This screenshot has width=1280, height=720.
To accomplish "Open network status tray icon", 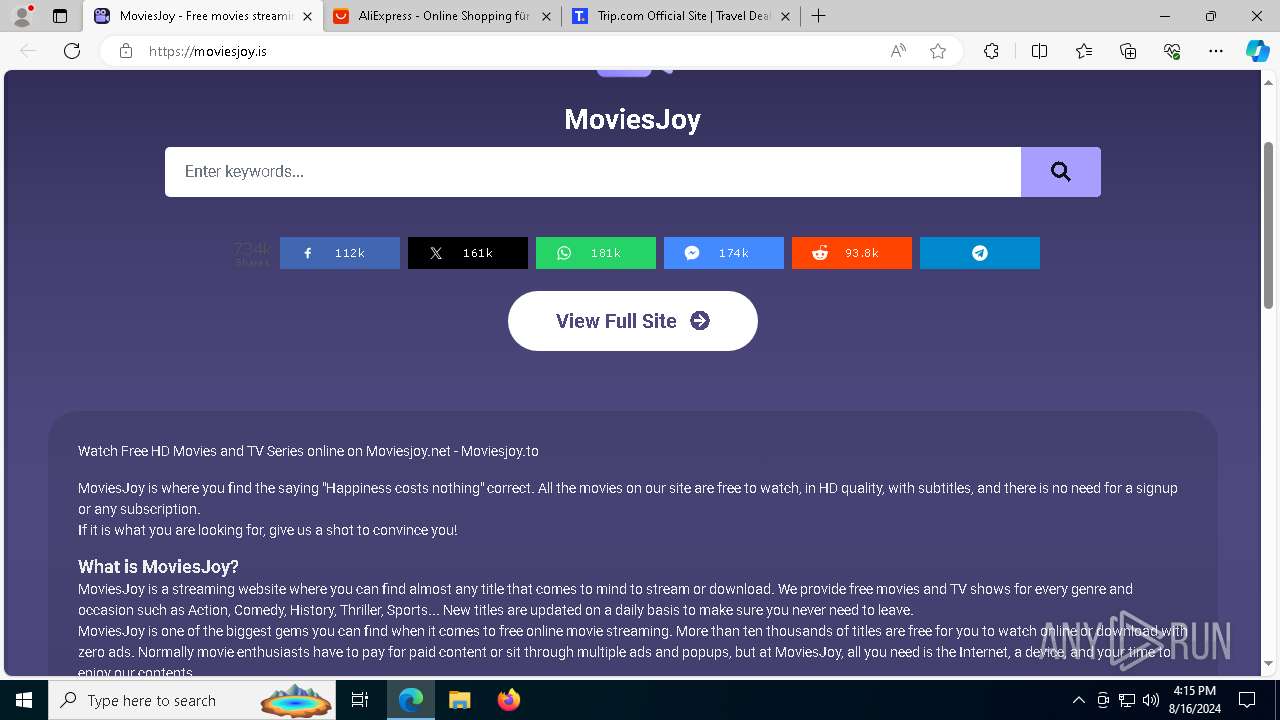I will [x=1127, y=700].
